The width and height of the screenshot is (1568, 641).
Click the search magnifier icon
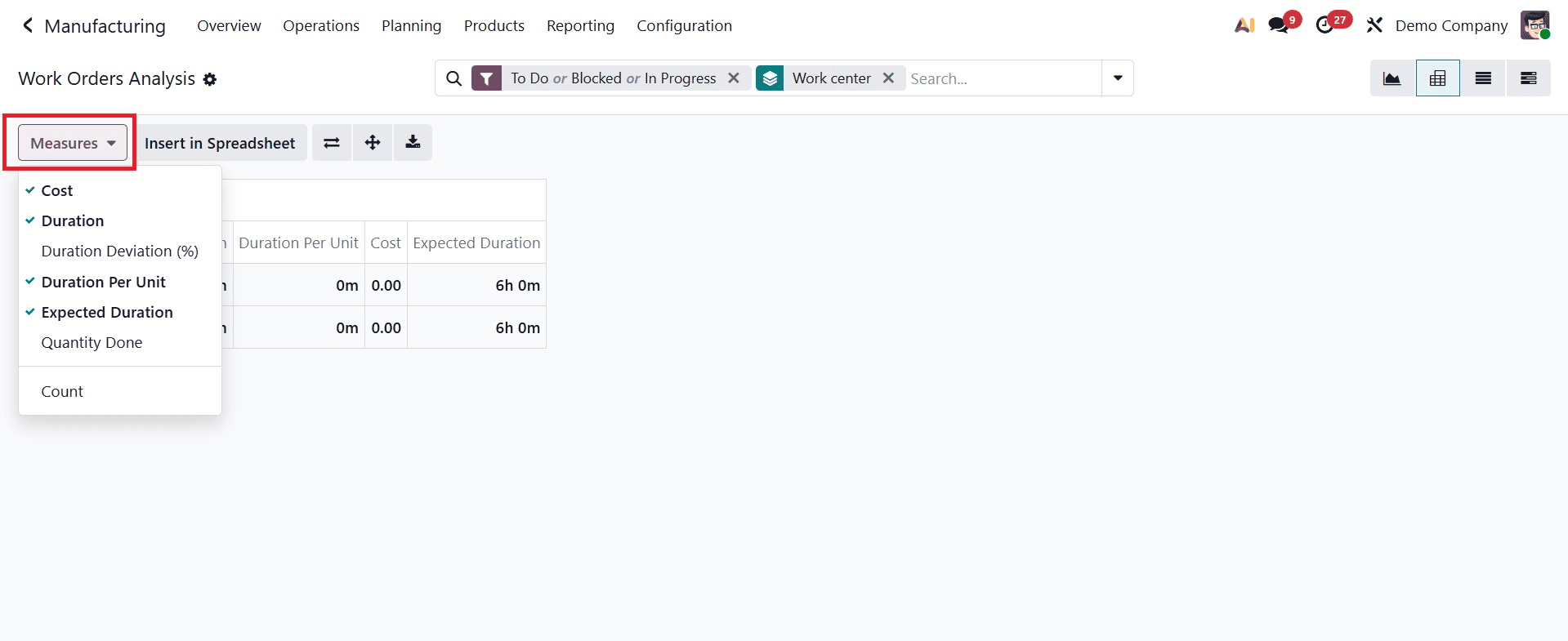454,78
